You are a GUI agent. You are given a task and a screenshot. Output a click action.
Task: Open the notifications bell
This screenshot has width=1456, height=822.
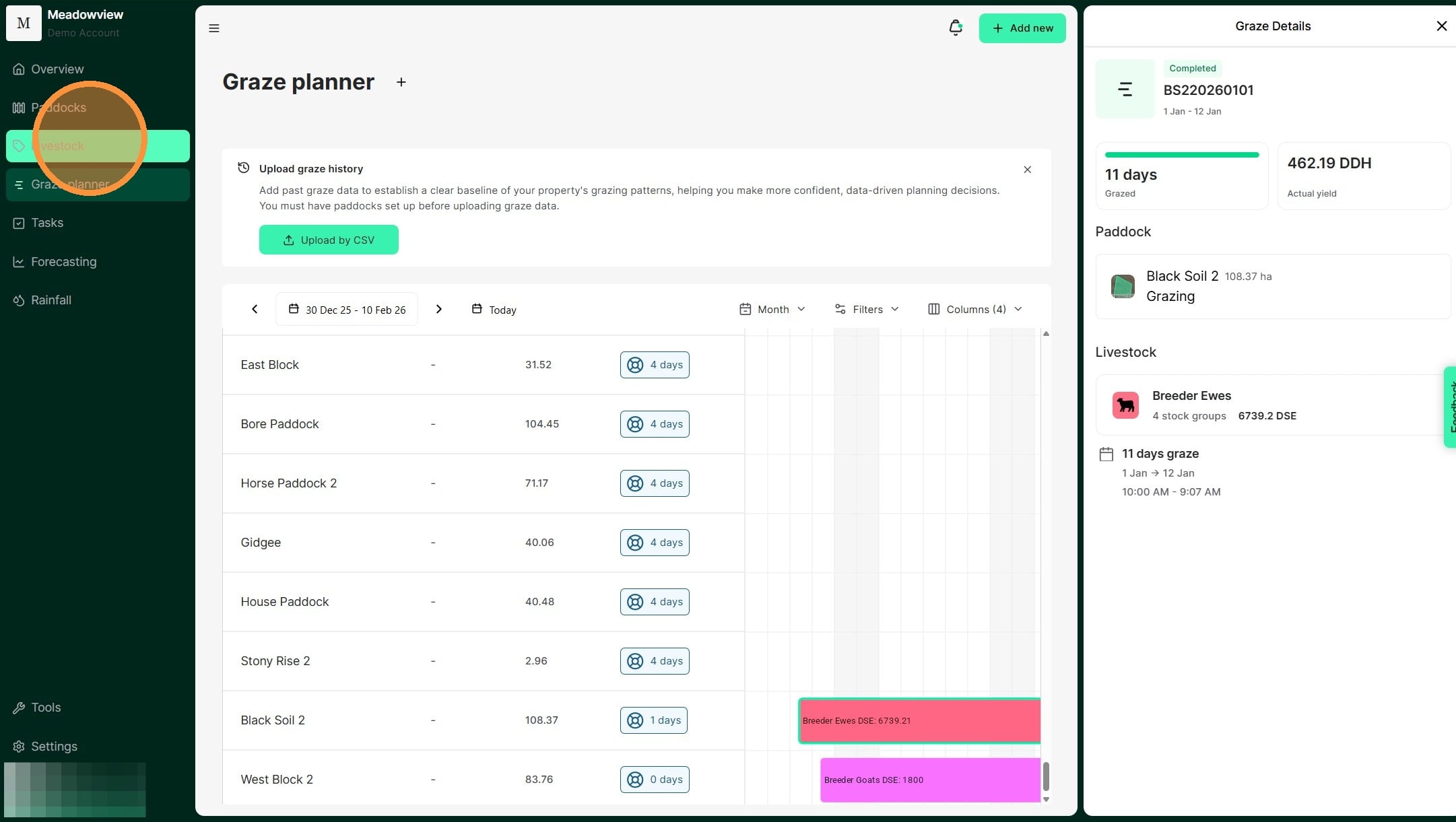(955, 28)
